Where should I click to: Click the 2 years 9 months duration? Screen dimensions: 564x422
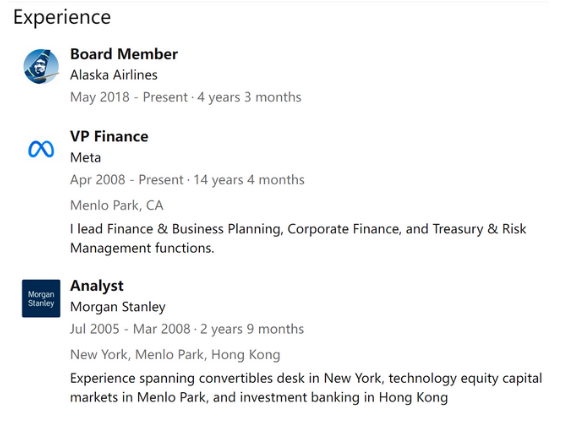click(252, 329)
